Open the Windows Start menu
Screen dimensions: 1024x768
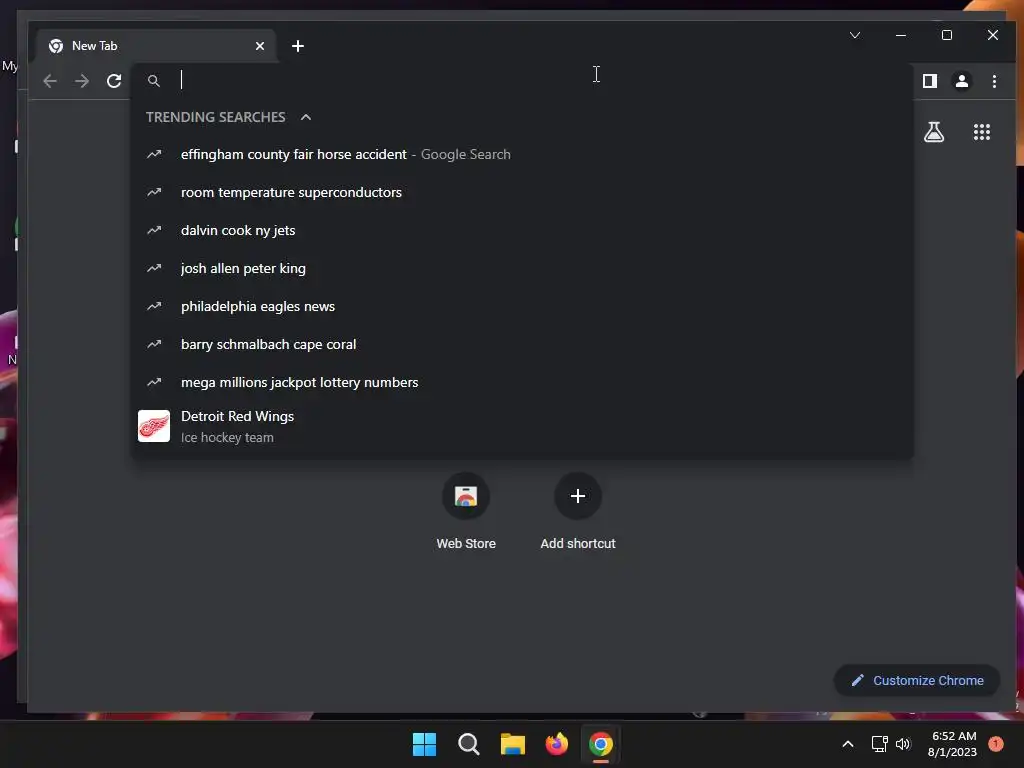coord(424,744)
